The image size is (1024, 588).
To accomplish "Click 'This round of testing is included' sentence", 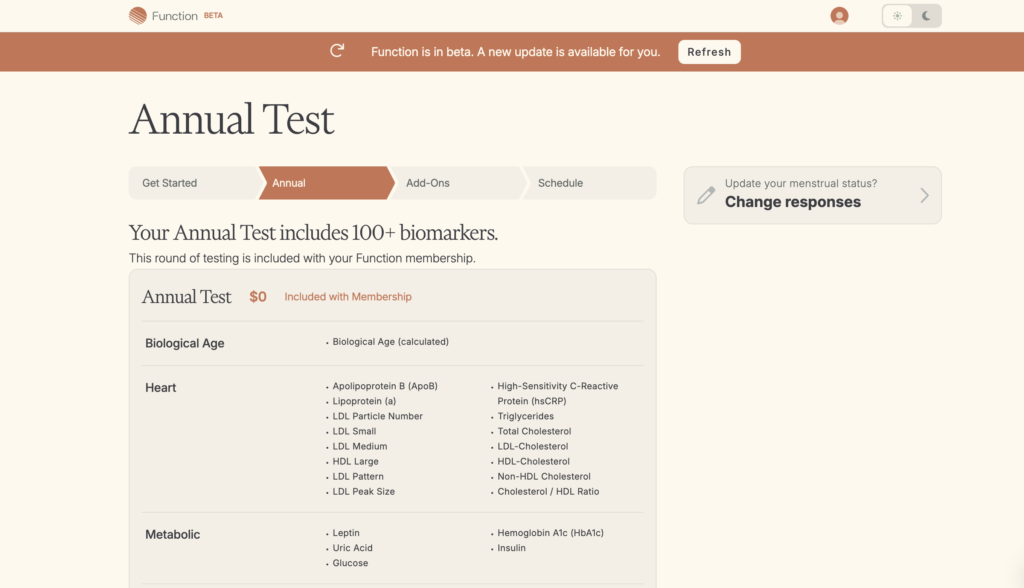I will [302, 258].
